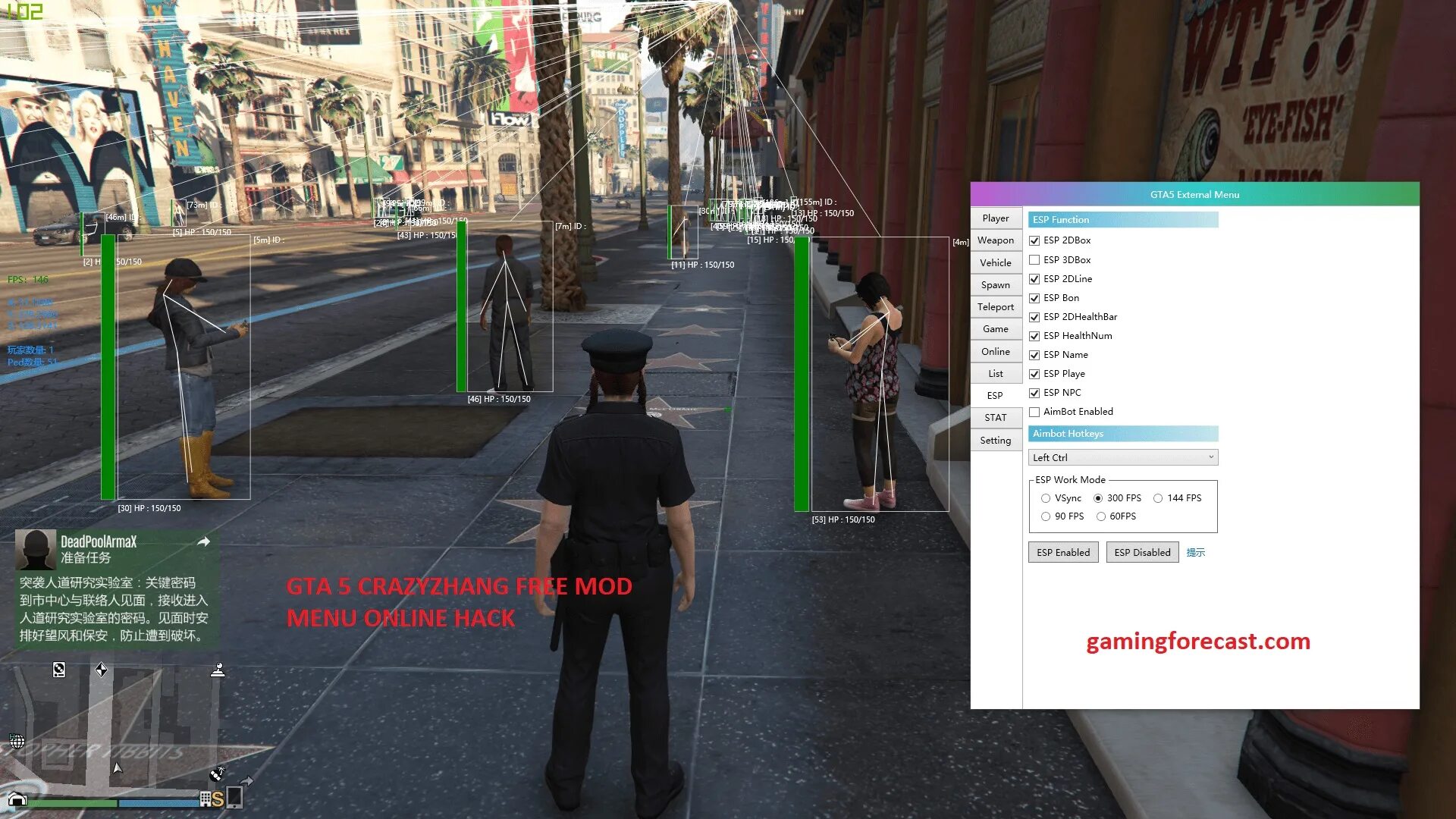Screen dimensions: 1456x819
Task: Click the Teleport tab in sidebar
Action: 996,306
